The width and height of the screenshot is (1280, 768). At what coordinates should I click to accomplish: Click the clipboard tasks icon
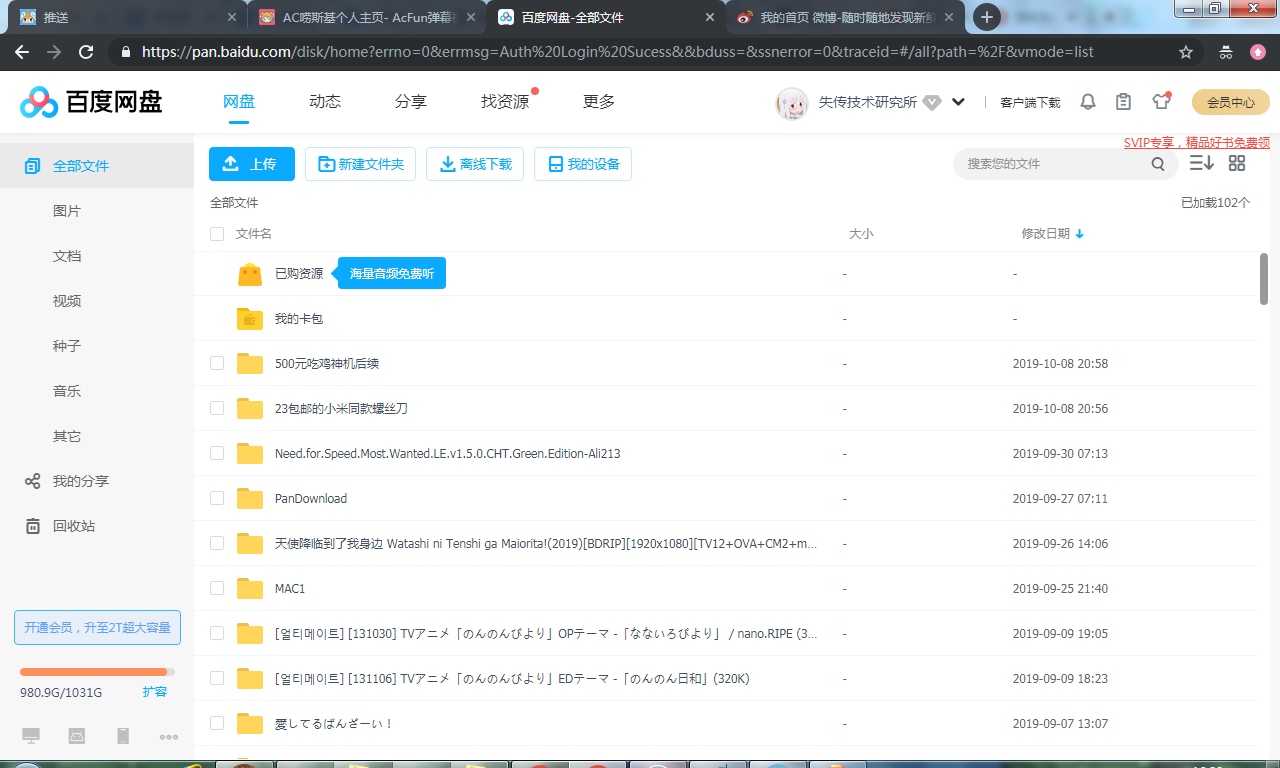point(1123,101)
